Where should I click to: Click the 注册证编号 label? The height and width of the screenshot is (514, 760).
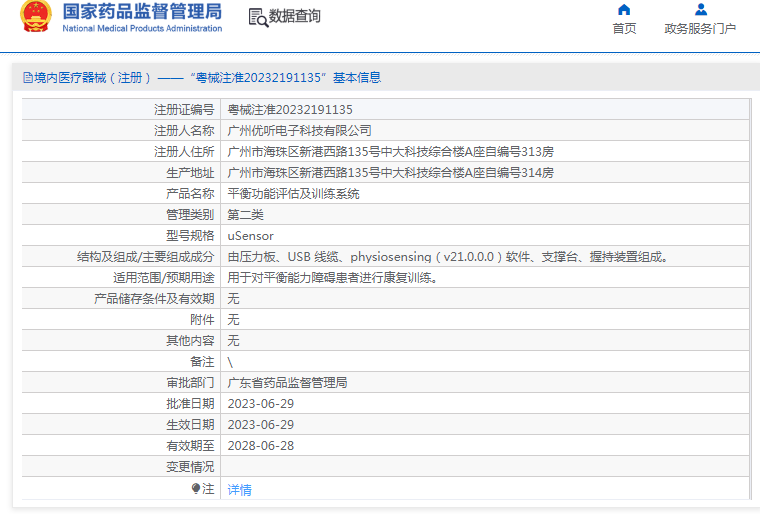click(x=184, y=110)
